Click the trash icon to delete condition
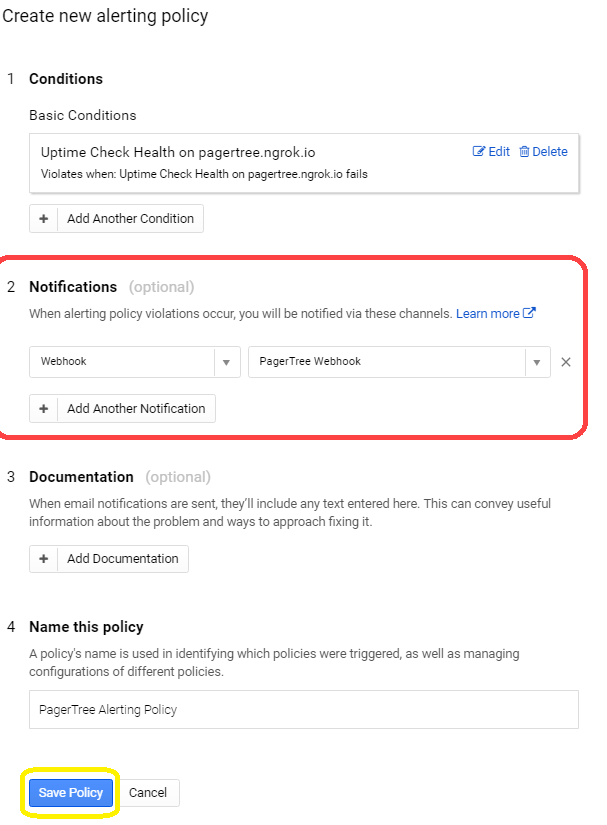 point(524,152)
